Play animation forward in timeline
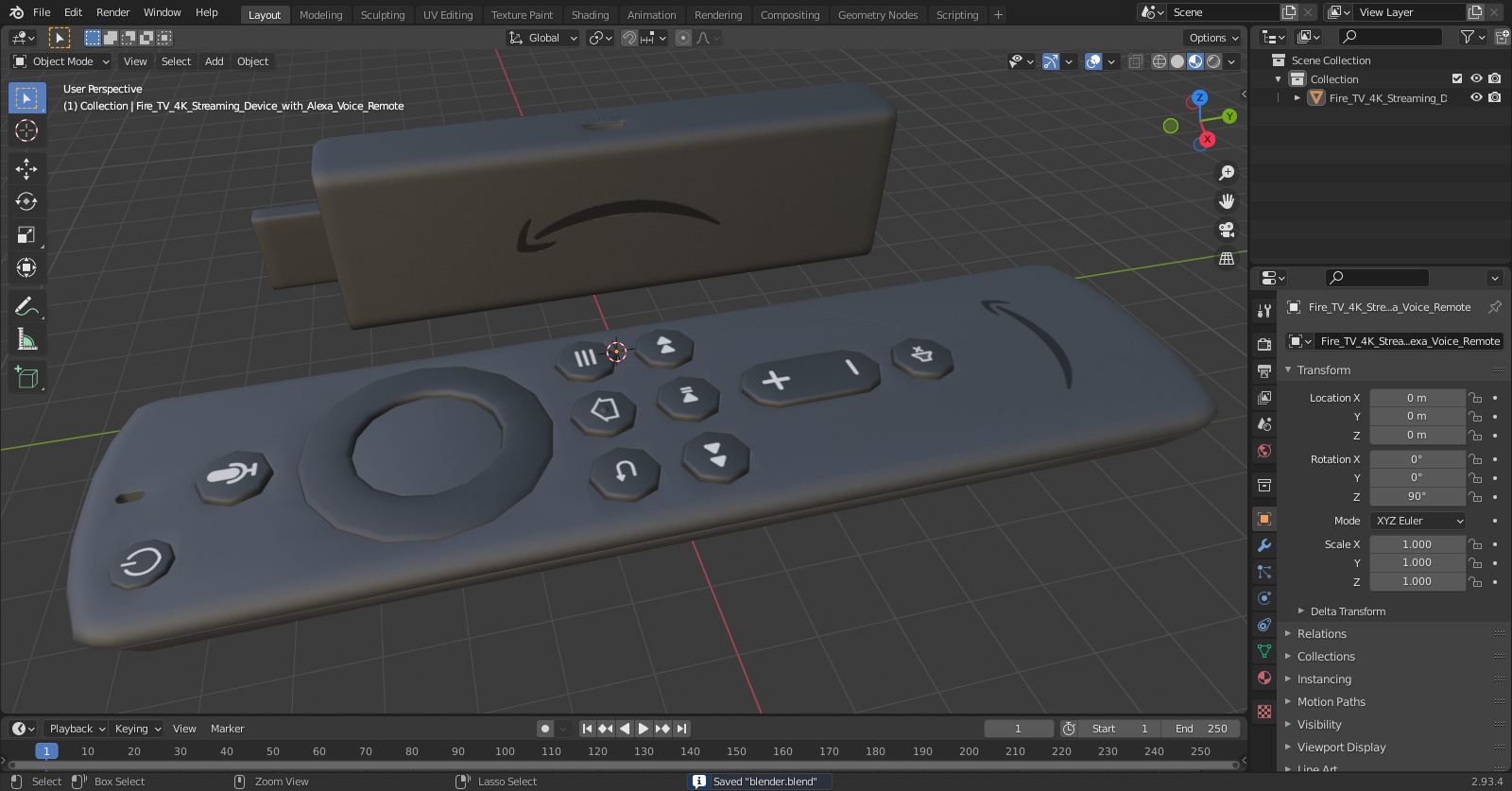This screenshot has height=791, width=1512. coord(644,729)
